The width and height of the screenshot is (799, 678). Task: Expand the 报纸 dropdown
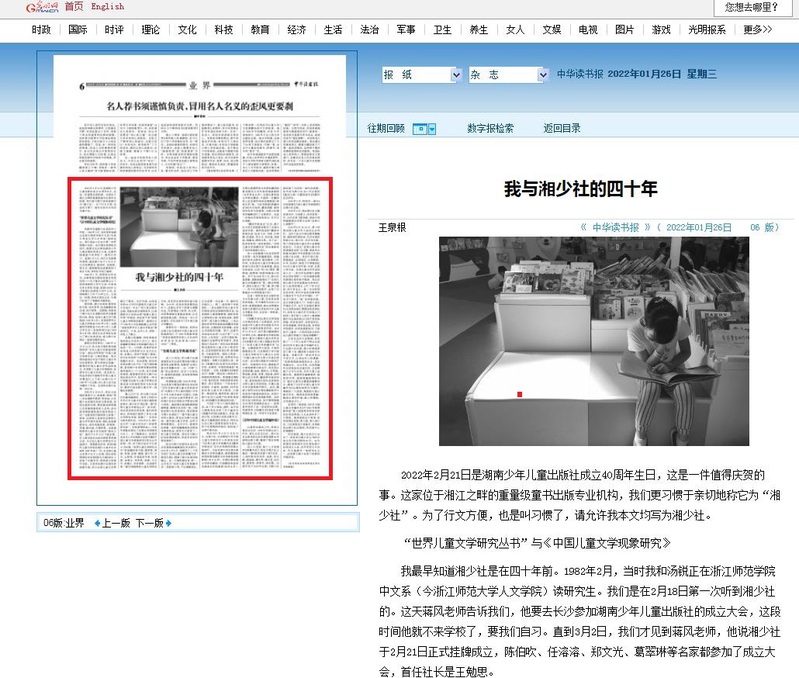click(x=419, y=75)
